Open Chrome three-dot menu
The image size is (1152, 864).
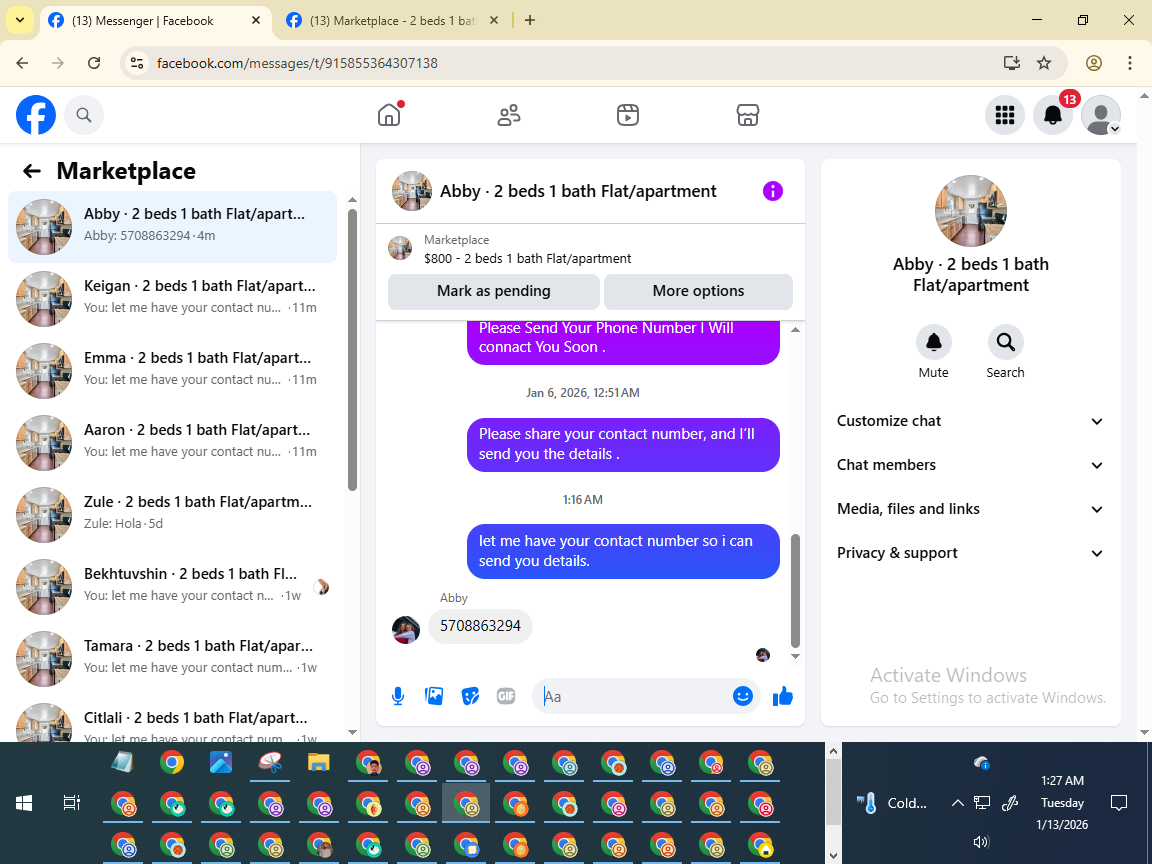coord(1130,63)
